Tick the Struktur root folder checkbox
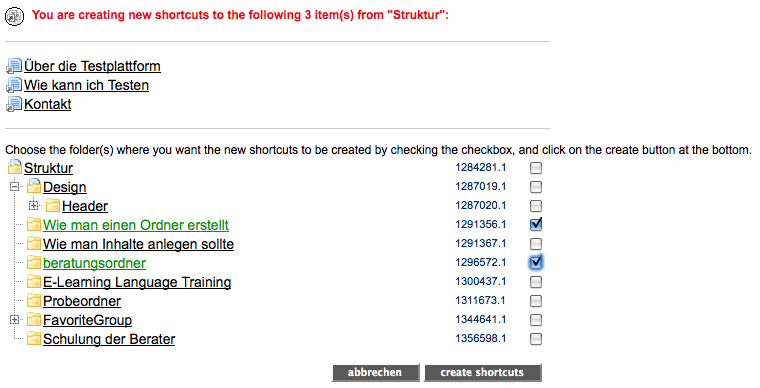760x388 pixels. pyautogui.click(x=536, y=168)
